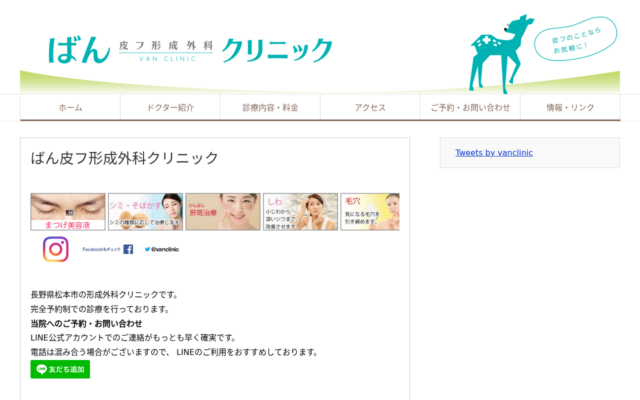Open the 情報・リンク menu

[x=570, y=107]
